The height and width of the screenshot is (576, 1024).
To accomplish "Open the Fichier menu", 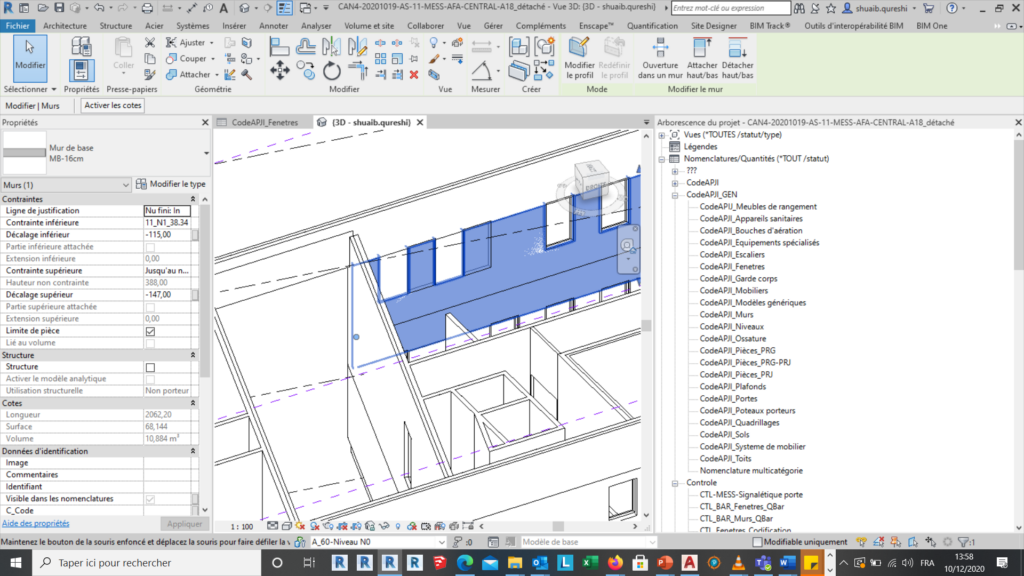I will coord(16,26).
